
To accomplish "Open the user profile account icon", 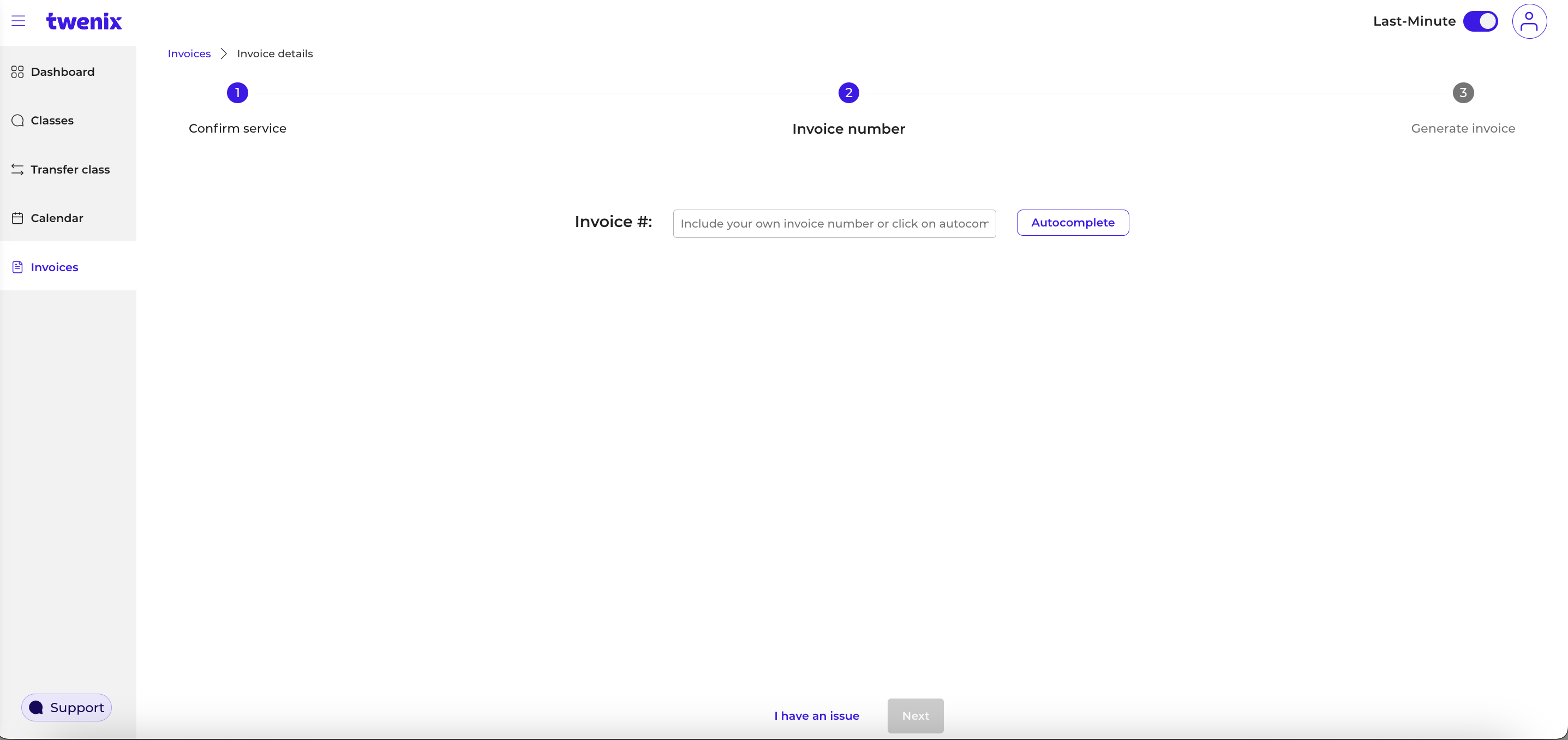I will point(1530,21).
